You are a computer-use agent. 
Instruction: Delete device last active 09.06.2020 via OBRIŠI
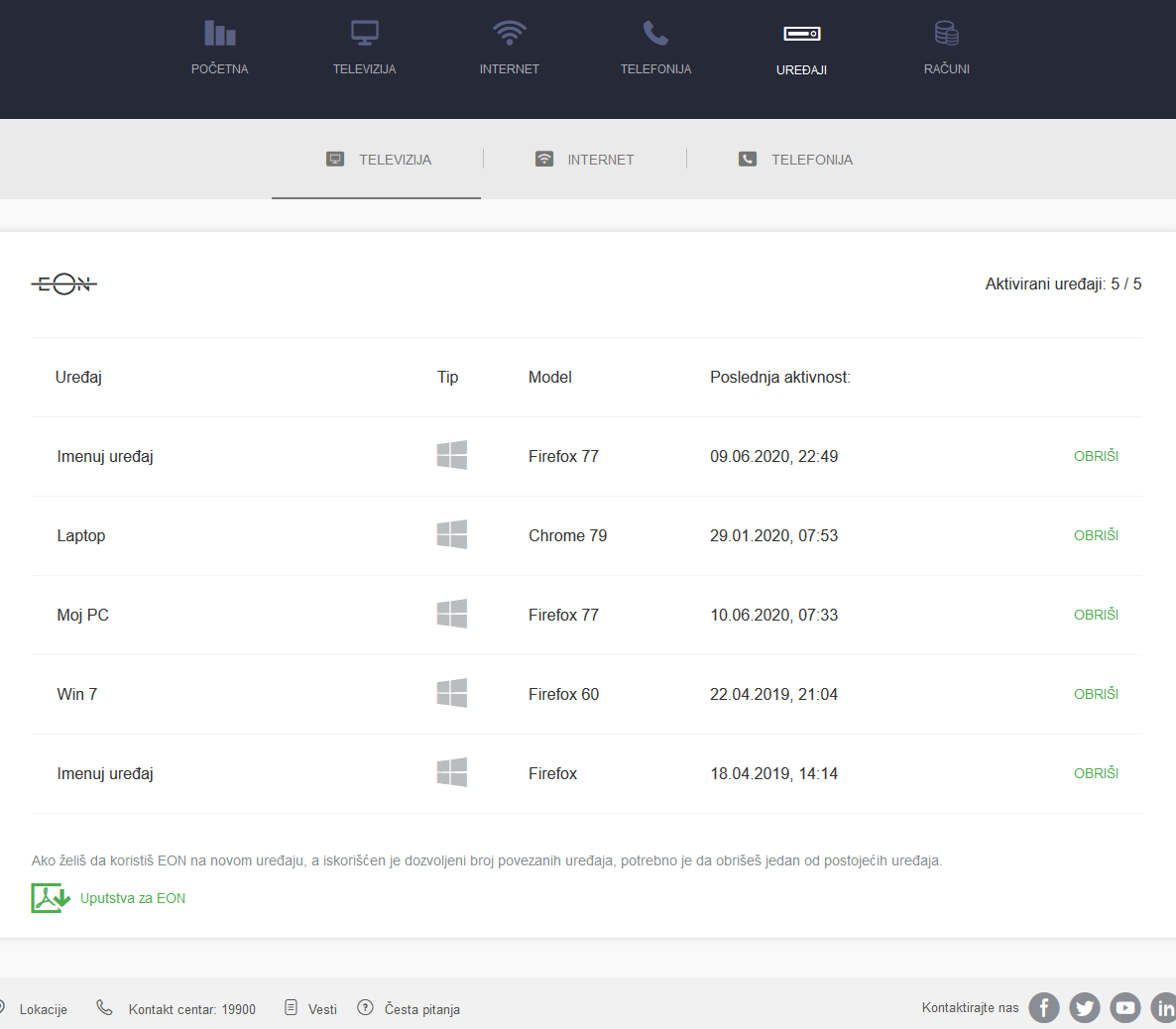(1096, 456)
